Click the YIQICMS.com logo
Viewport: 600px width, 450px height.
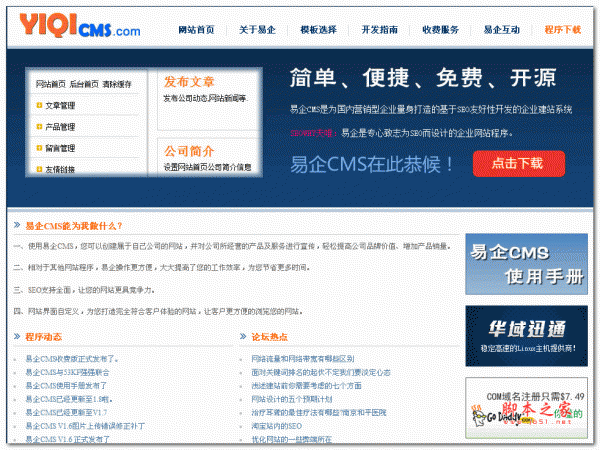pos(80,25)
